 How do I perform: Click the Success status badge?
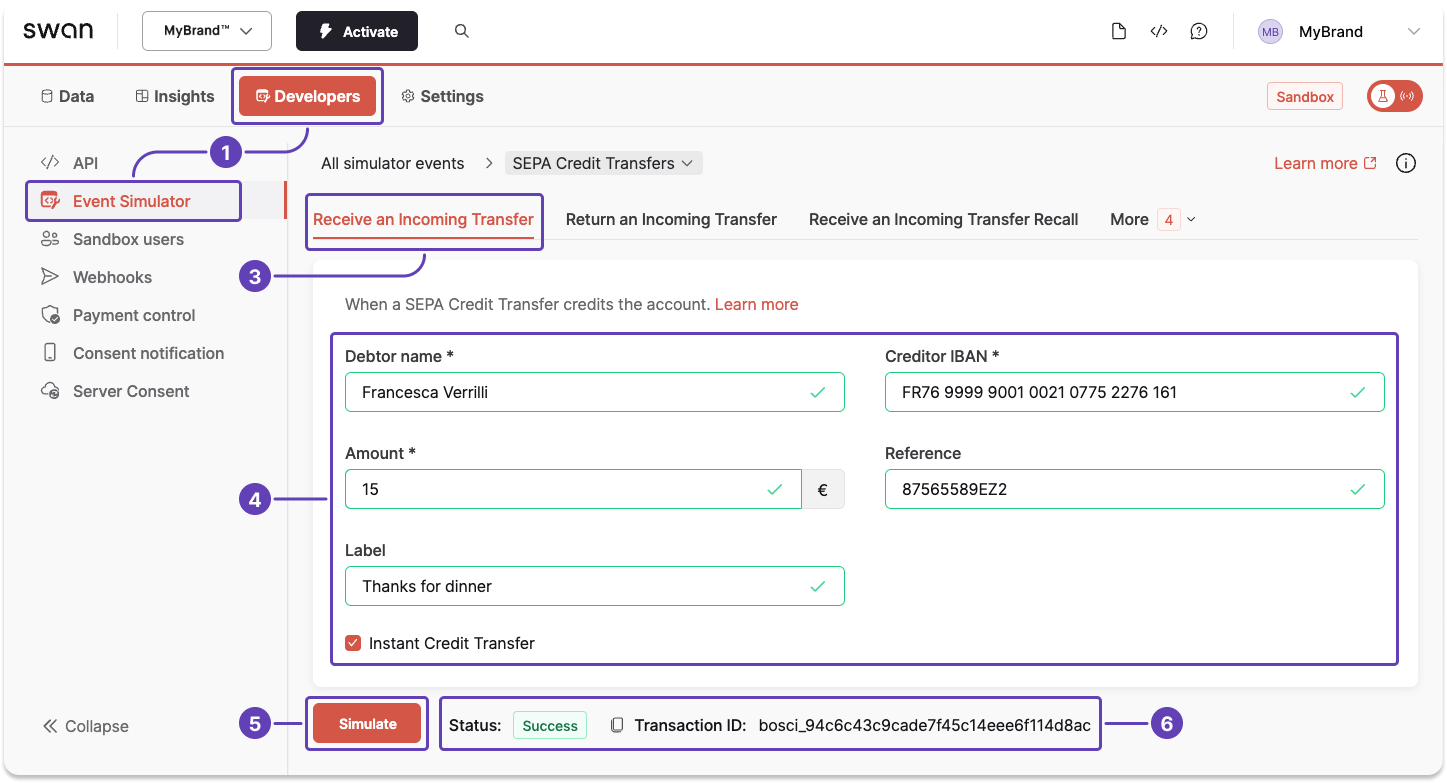pyautogui.click(x=549, y=725)
